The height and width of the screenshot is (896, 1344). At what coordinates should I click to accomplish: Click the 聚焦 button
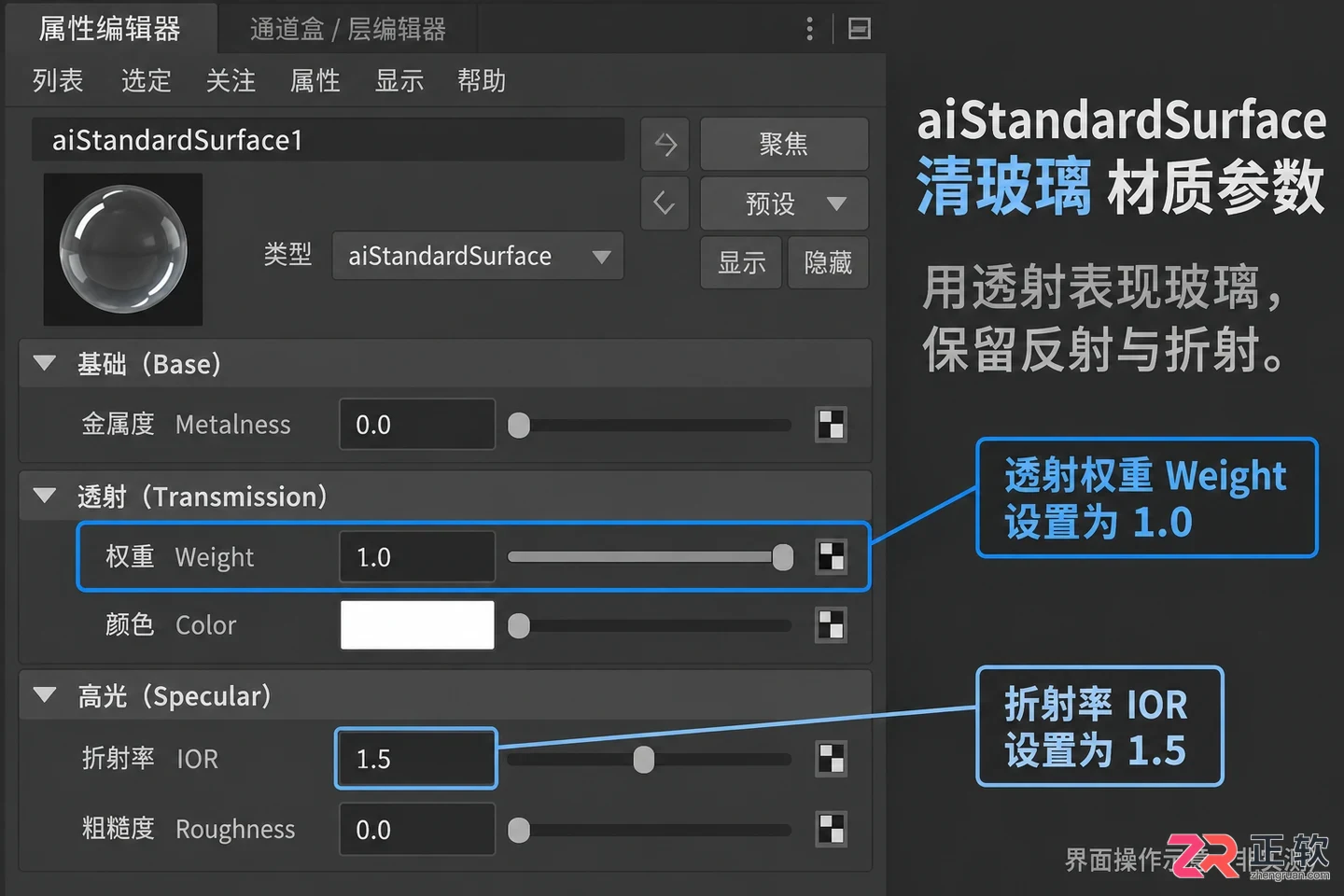tap(784, 144)
